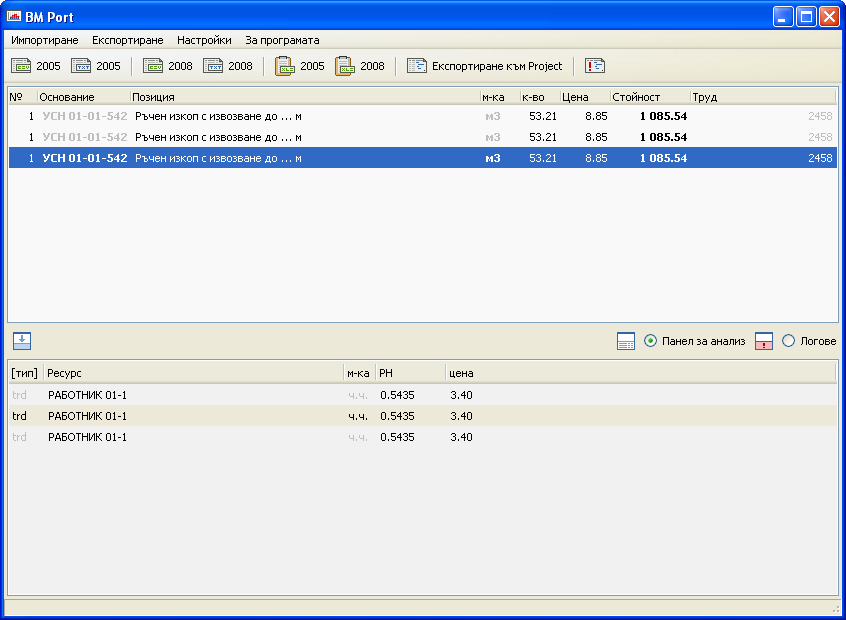Select the 'Логове' radio button
The image size is (846, 620).
coord(789,341)
